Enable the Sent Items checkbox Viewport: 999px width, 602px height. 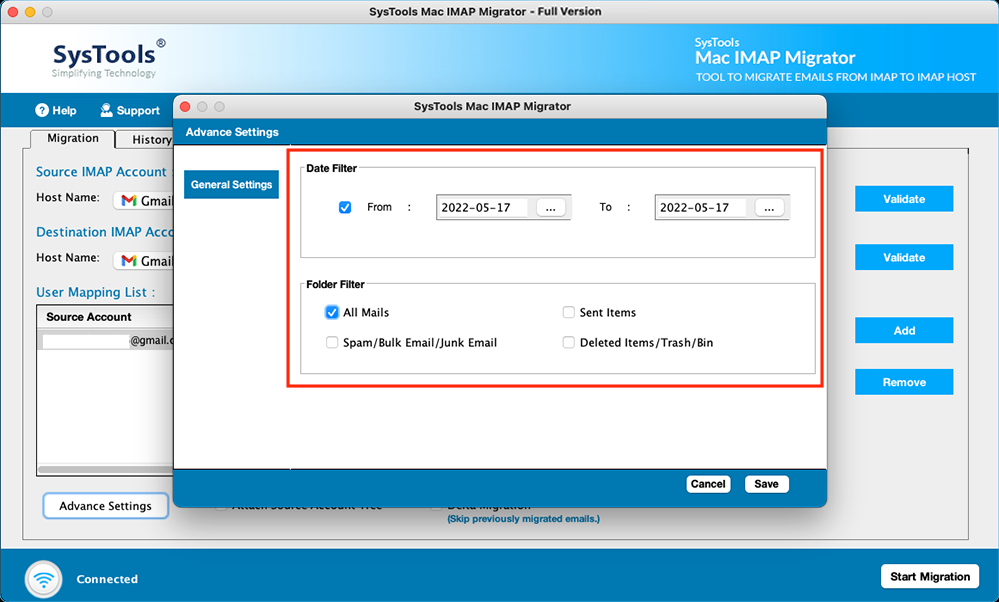click(568, 312)
